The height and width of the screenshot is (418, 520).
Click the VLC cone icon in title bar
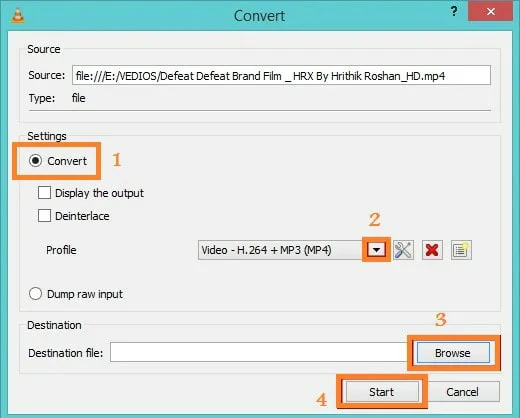coord(18,15)
